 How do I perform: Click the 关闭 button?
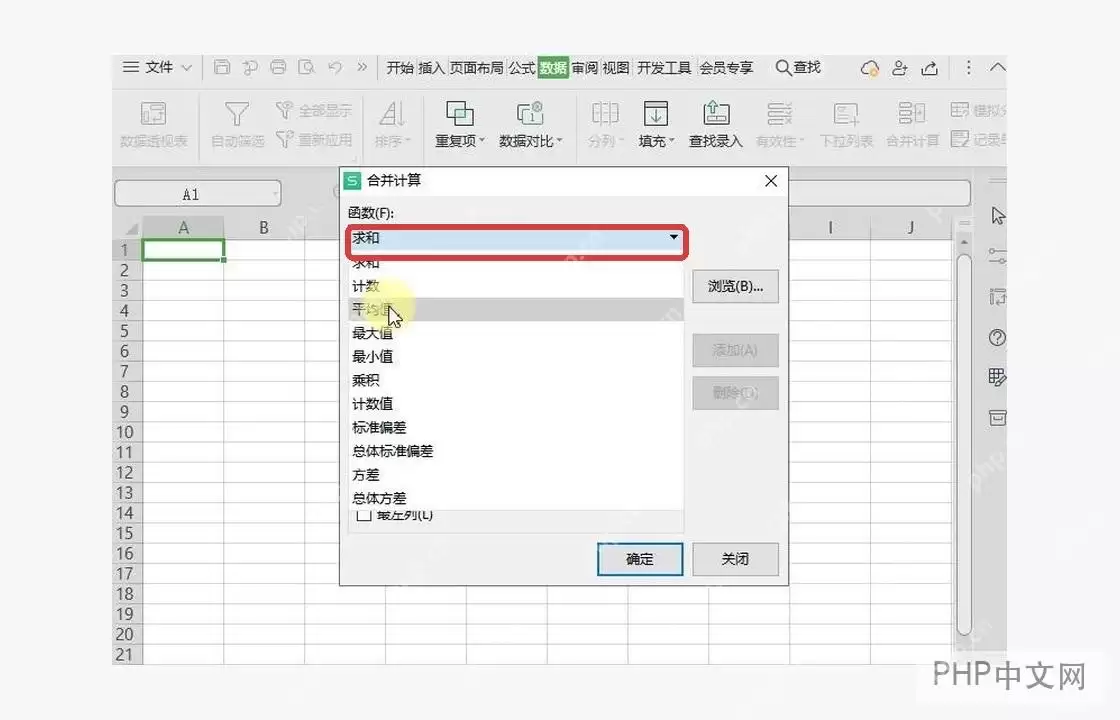(x=735, y=559)
